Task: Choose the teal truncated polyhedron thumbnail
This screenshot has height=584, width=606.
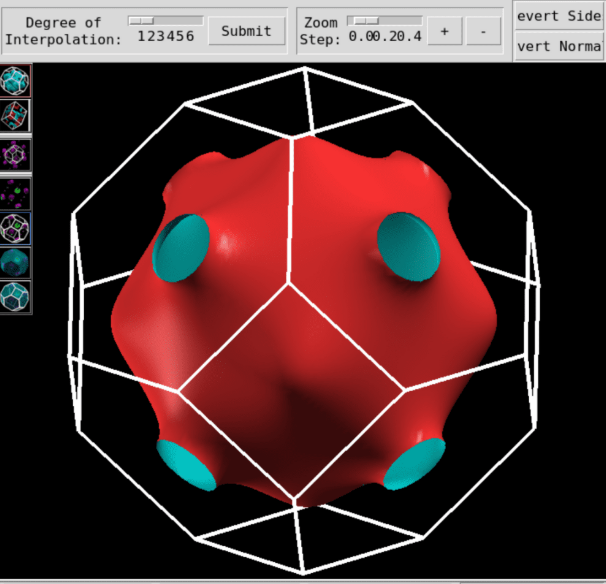Action: [x=15, y=296]
